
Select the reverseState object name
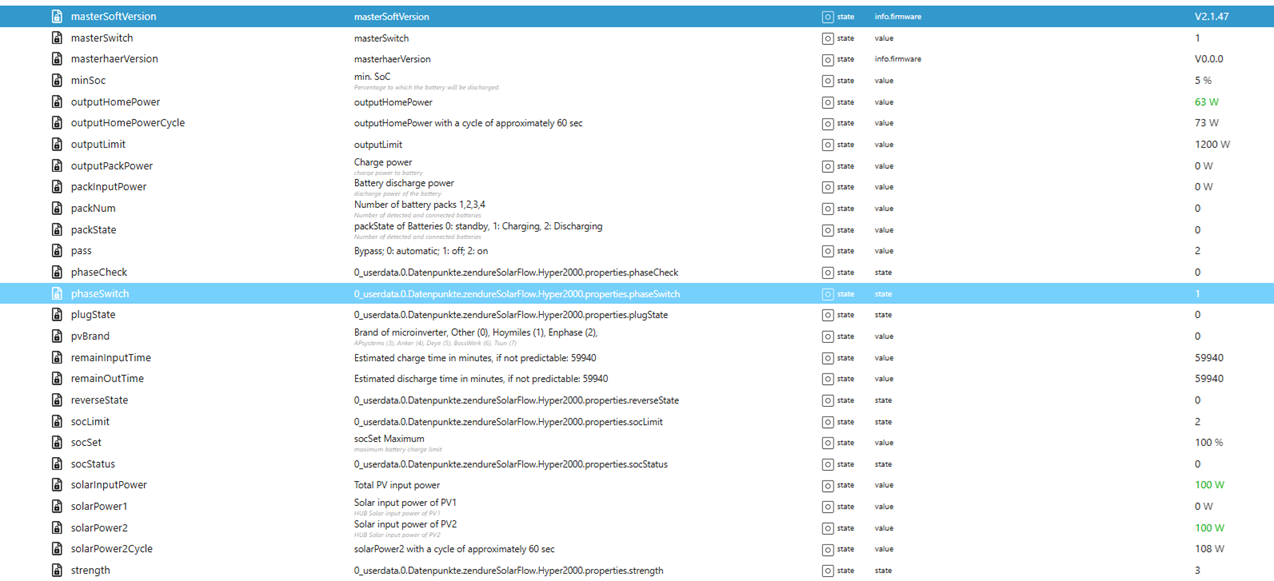pyautogui.click(x=99, y=400)
